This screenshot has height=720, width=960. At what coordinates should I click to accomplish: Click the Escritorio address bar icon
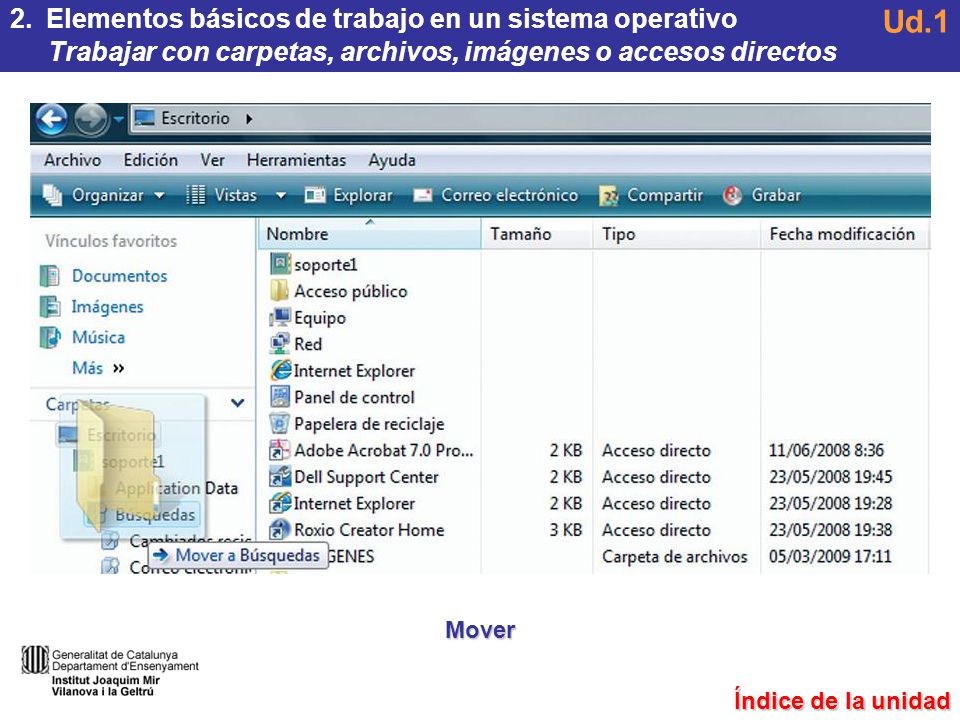[144, 118]
